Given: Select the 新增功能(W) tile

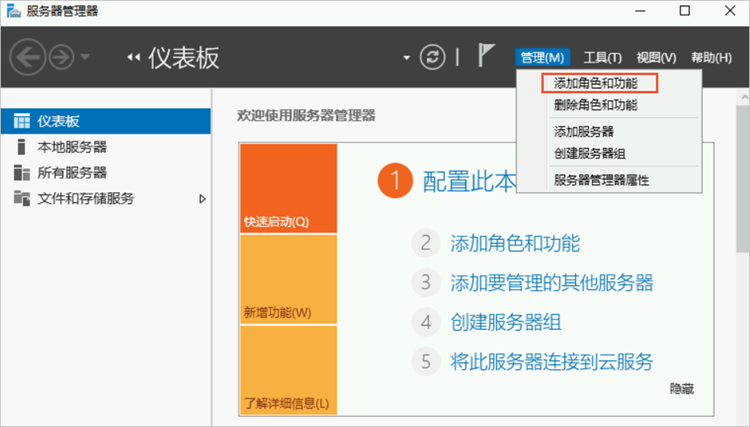Looking at the screenshot, I should [x=288, y=278].
